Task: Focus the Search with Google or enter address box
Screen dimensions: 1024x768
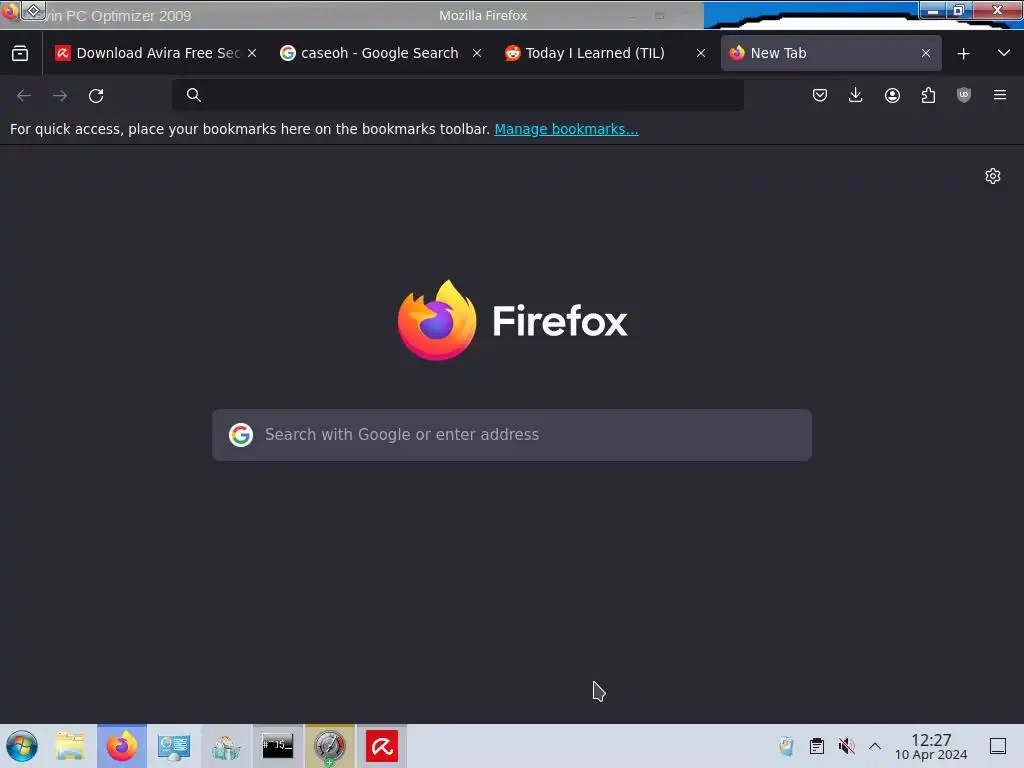Action: pos(512,435)
